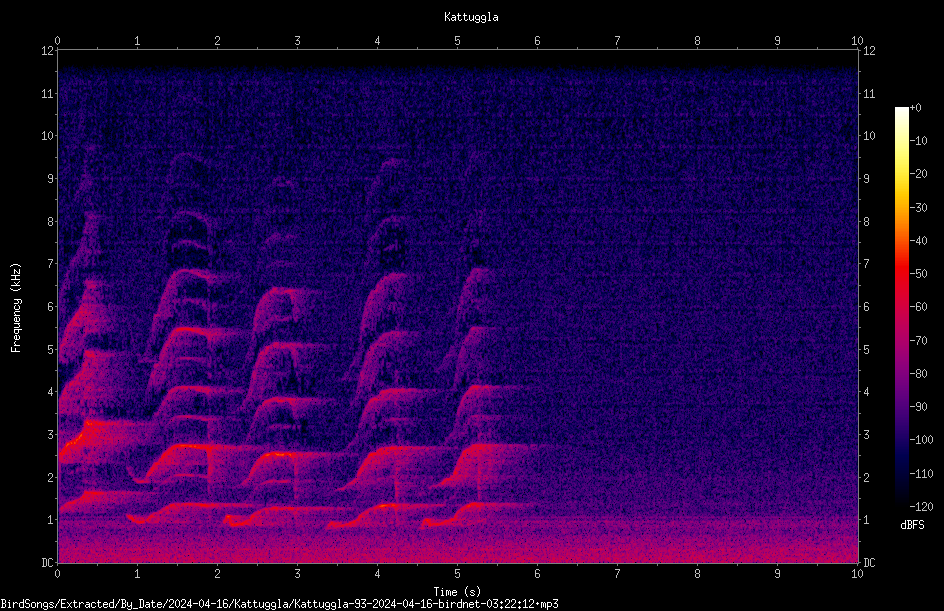The image size is (944, 611).
Task: Click the dBFS unit label
Action: 912,525
